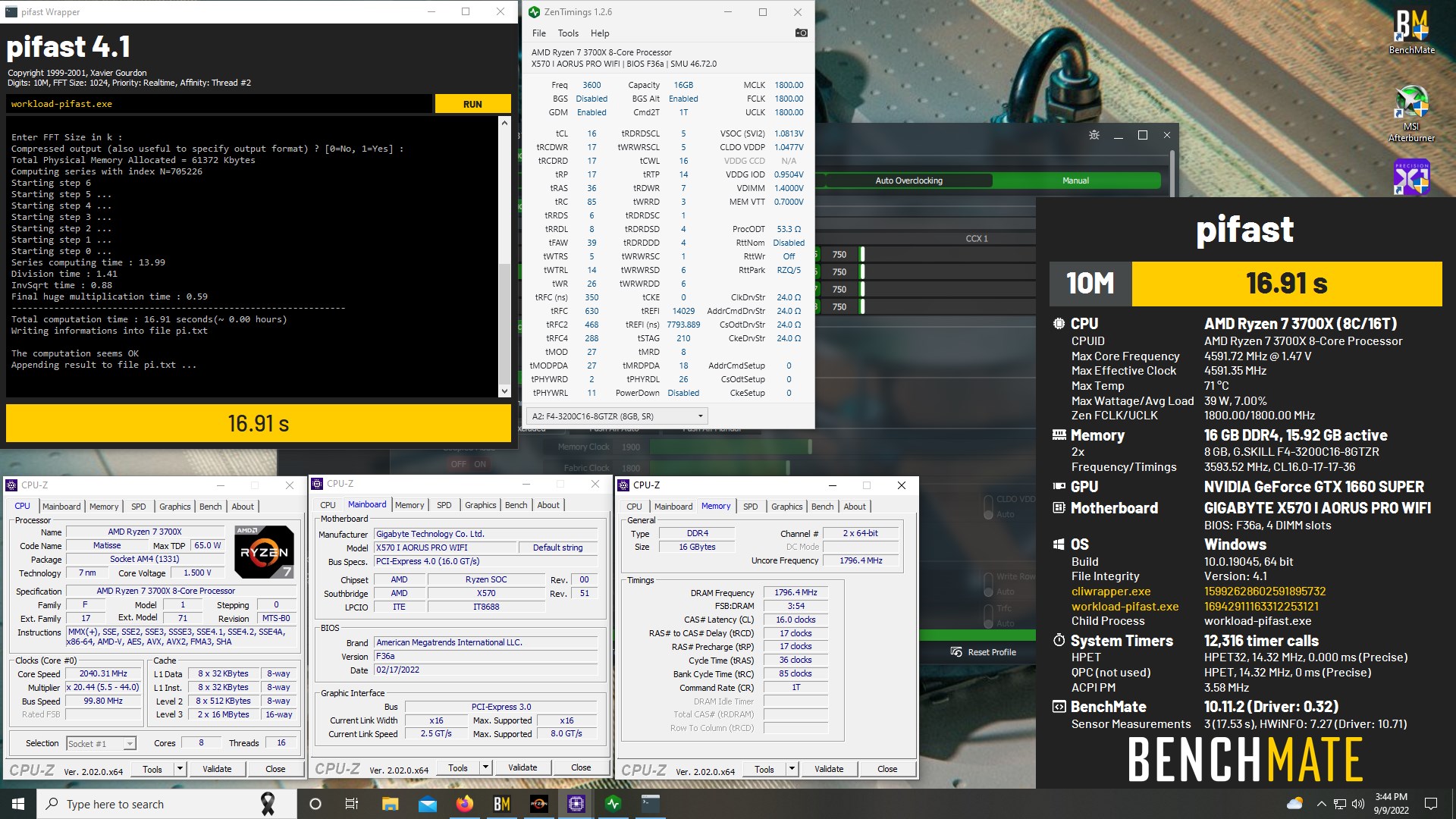
Task: Click the ZenTimings title bar icon
Action: (534, 12)
